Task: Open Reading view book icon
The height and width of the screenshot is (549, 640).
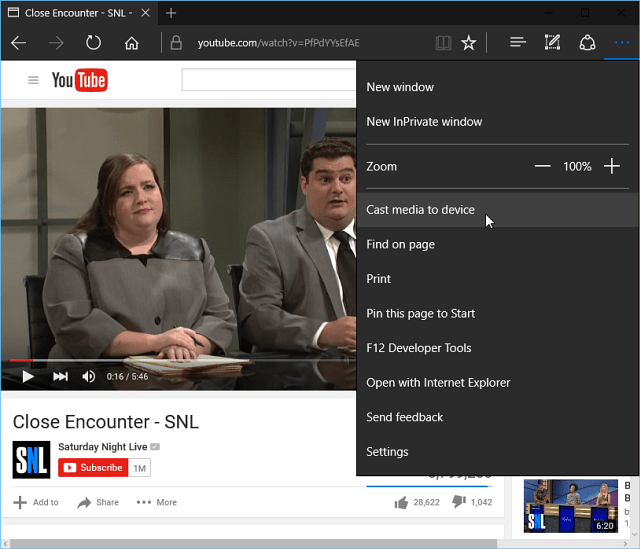Action: [443, 42]
